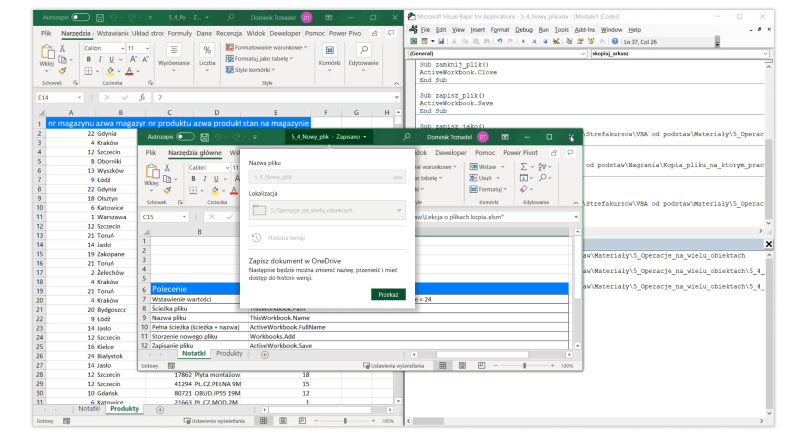Switch to the Produkty sheet in the back workbook
Screen dimensions: 808x435
click(x=124, y=409)
